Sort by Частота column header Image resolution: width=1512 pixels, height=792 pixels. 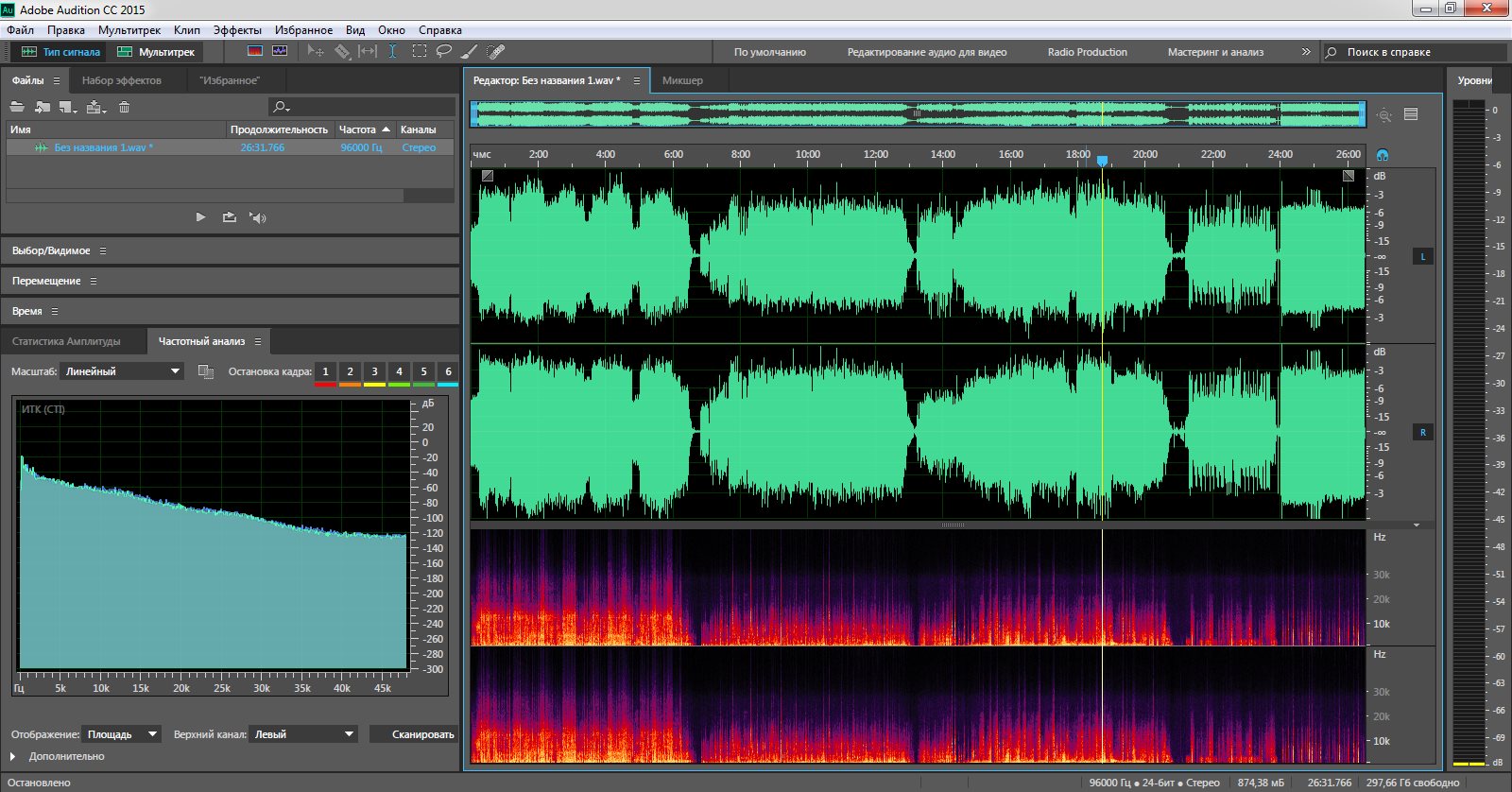click(364, 129)
